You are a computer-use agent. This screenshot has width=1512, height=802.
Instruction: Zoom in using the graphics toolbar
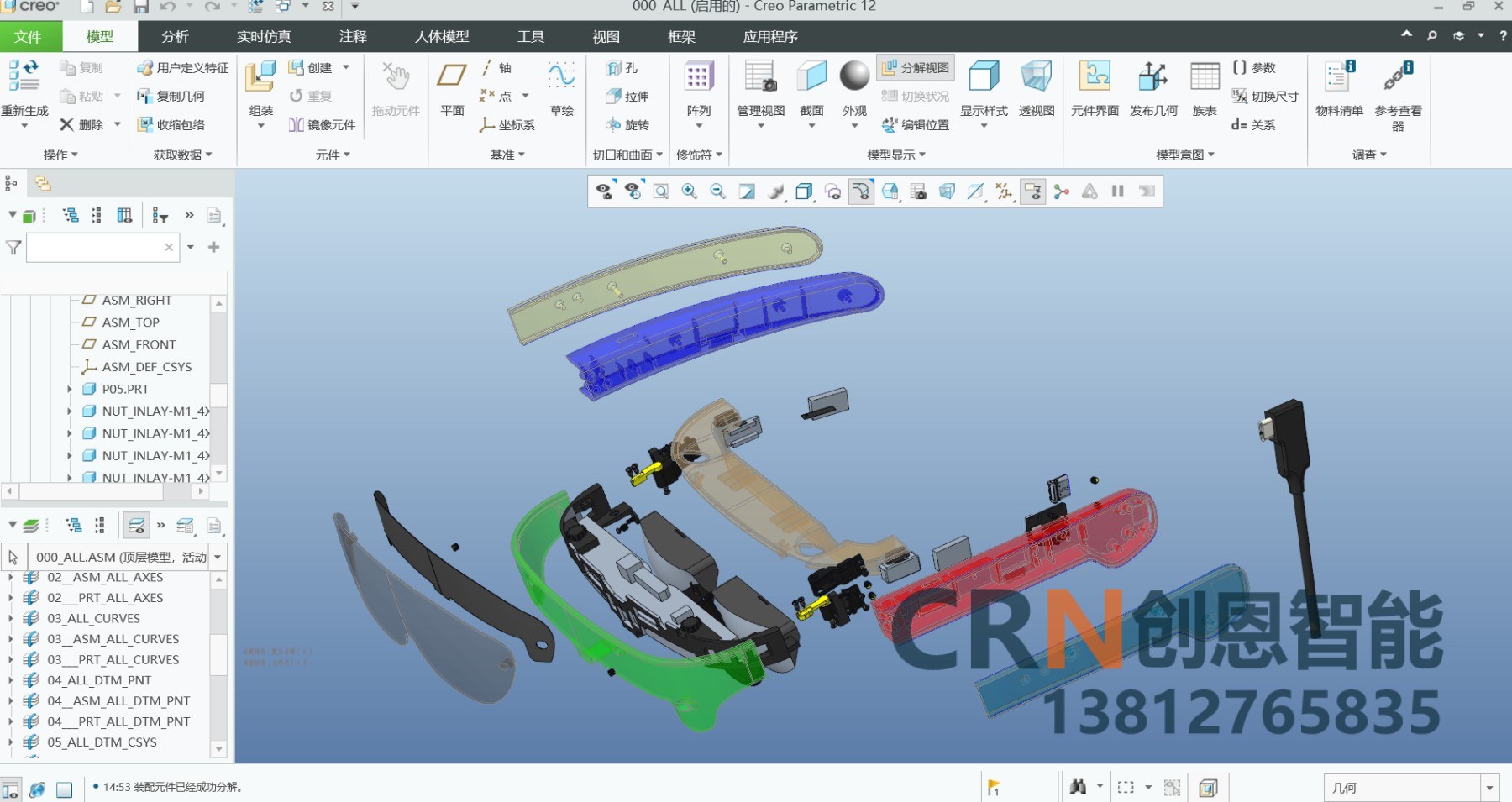pyautogui.click(x=690, y=191)
